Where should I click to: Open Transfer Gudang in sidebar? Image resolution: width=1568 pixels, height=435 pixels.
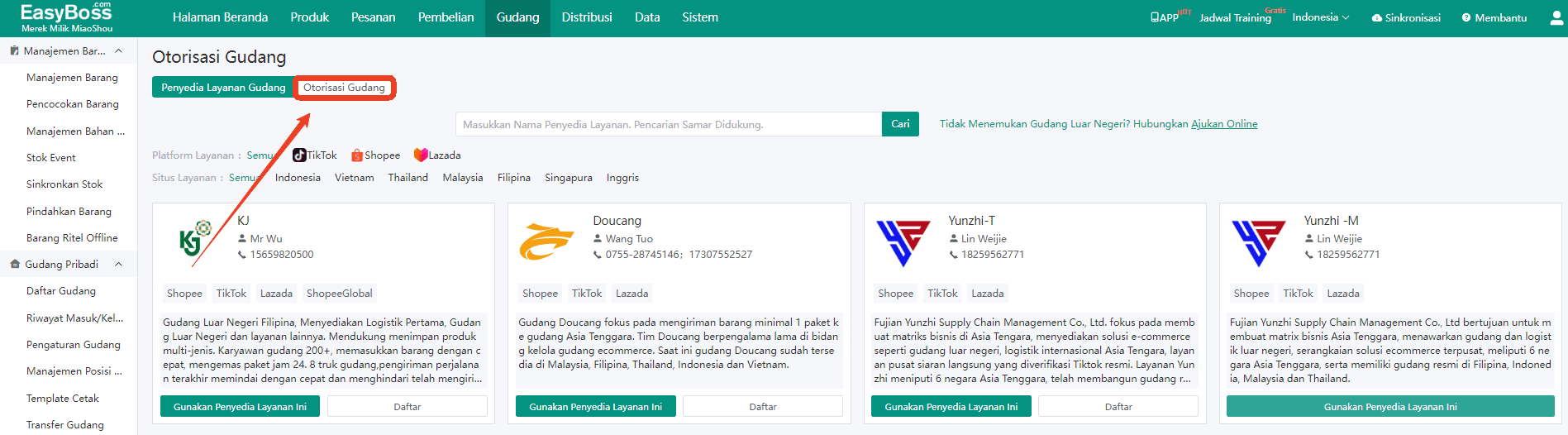point(64,425)
